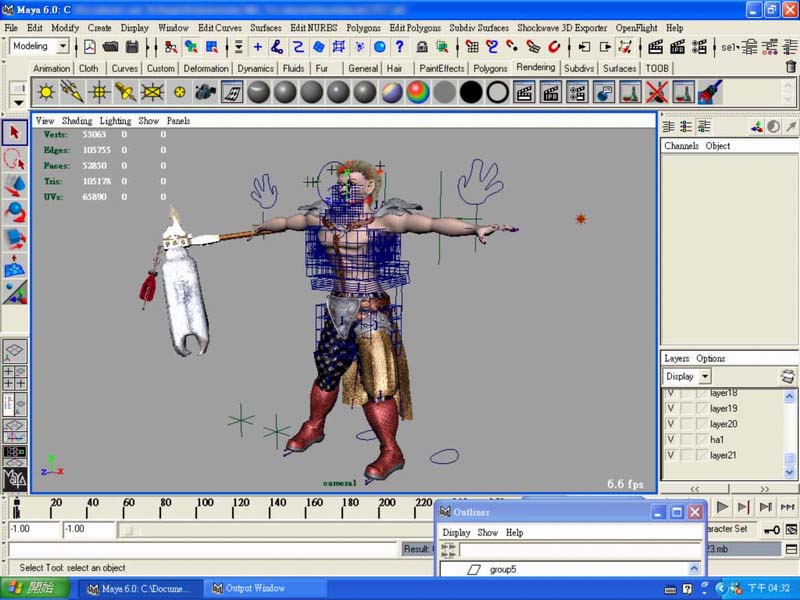Toggle the auto keyframe key button
The width and height of the screenshot is (800, 600).
tap(771, 530)
